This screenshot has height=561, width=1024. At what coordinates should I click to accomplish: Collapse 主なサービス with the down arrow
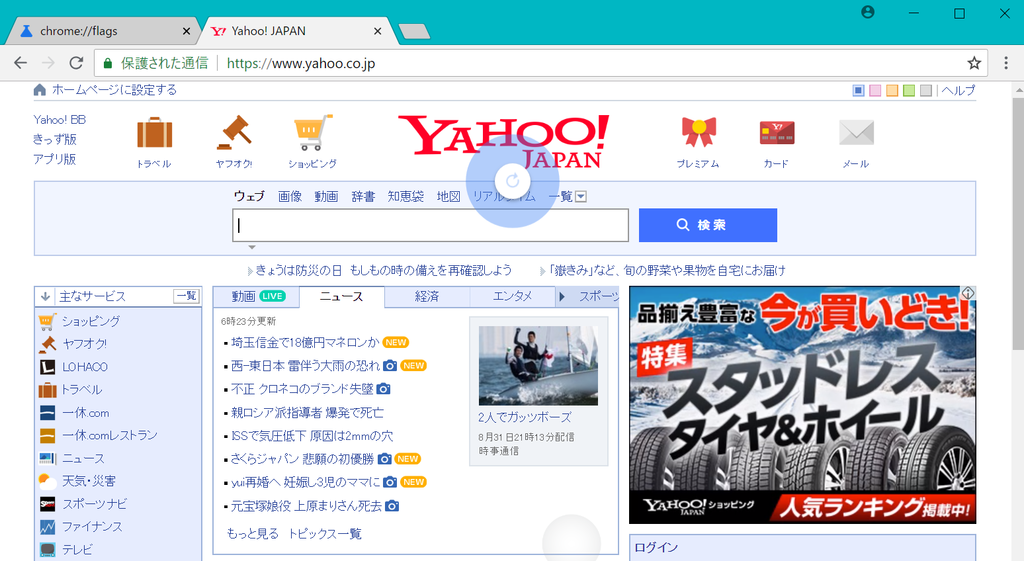point(45,297)
